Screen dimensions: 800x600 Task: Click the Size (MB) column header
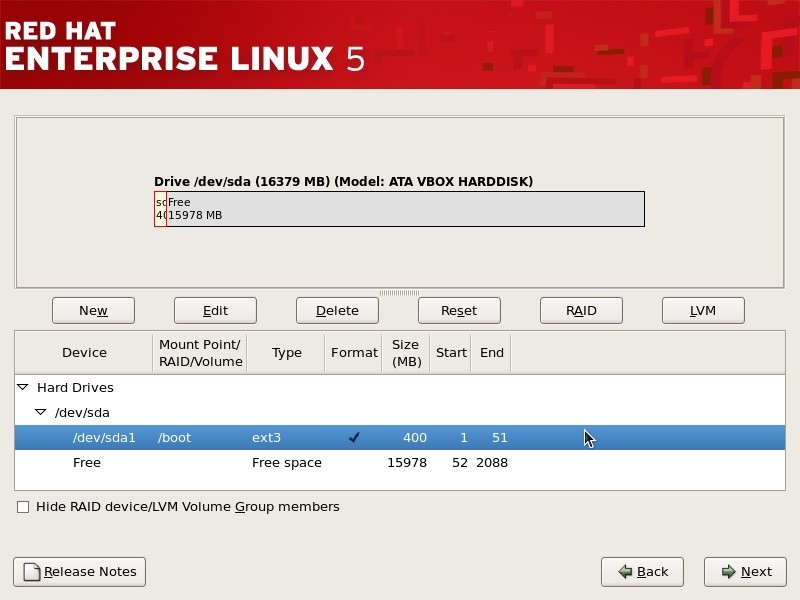coord(406,353)
